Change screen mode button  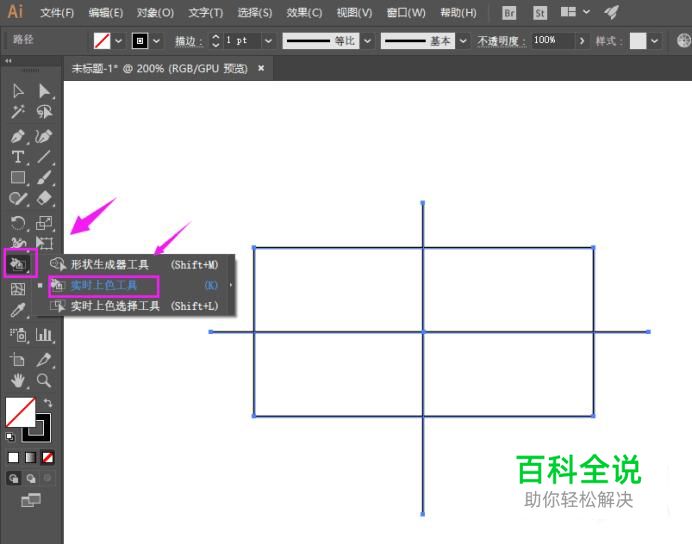click(x=31, y=500)
